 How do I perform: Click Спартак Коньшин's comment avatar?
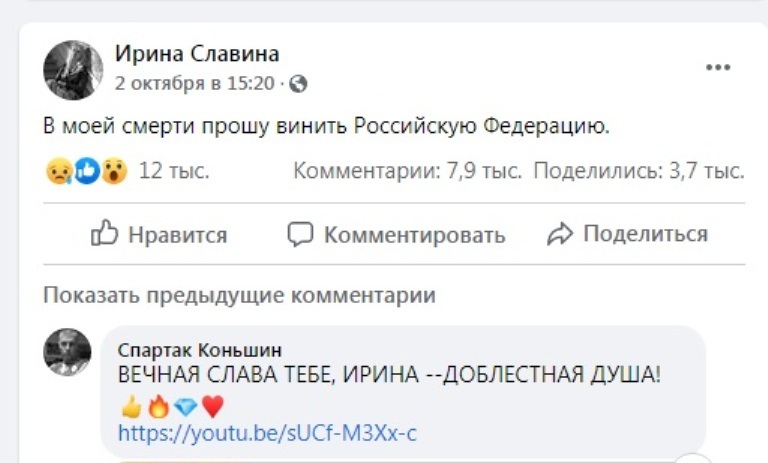coord(68,352)
